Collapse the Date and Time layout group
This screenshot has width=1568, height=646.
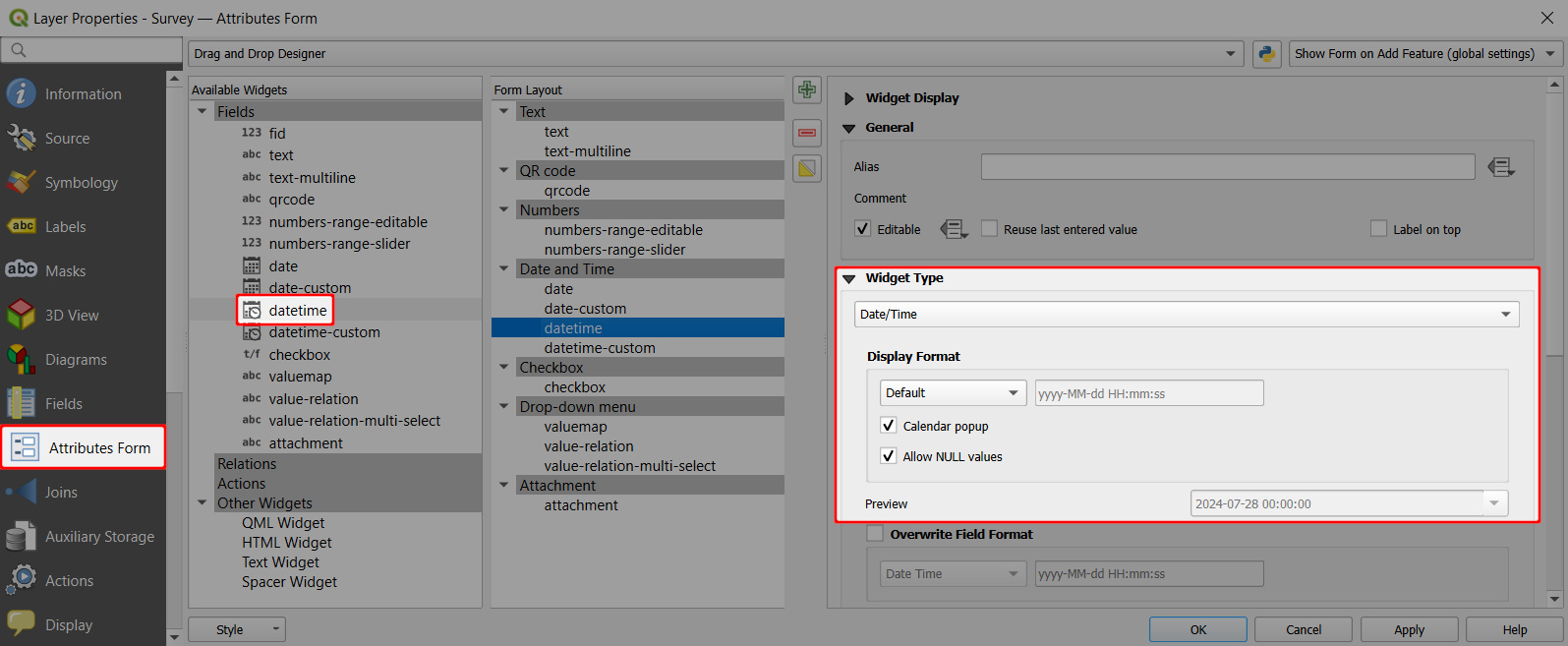pyautogui.click(x=504, y=268)
